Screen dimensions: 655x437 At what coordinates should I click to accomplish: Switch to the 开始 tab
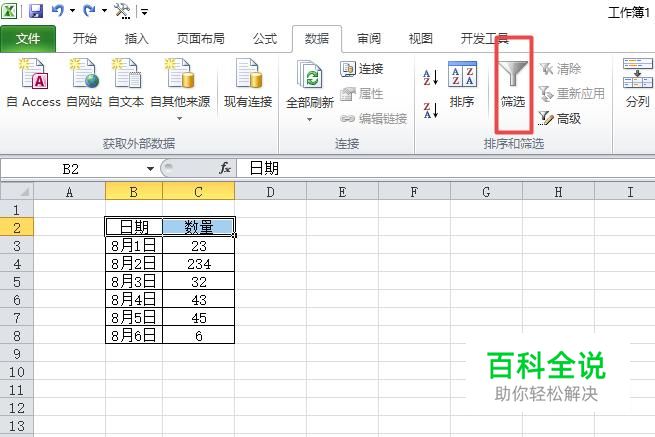coord(84,39)
